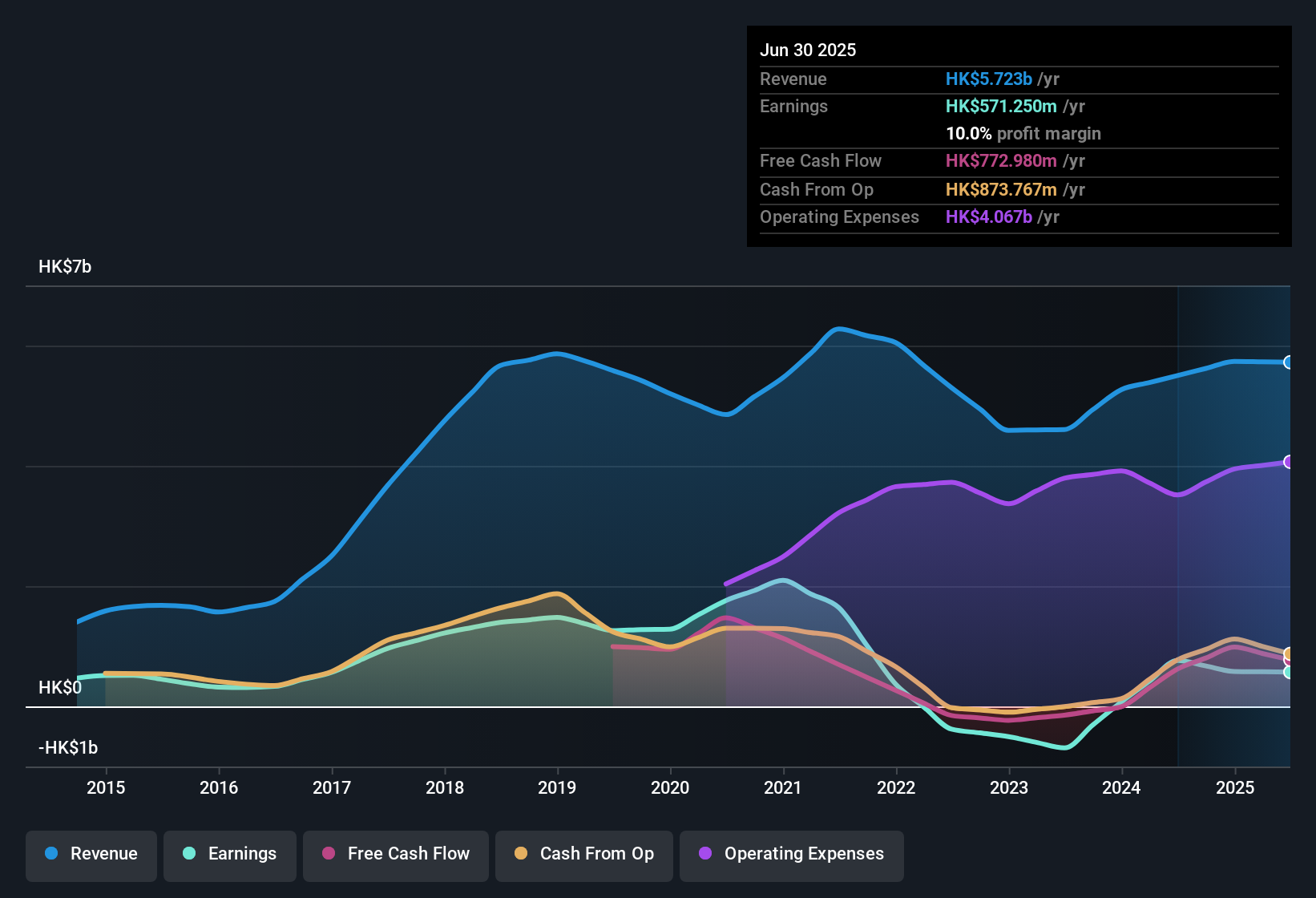Click the Cash From Op endpoint marker
This screenshot has width=1316, height=898.
point(1289,655)
